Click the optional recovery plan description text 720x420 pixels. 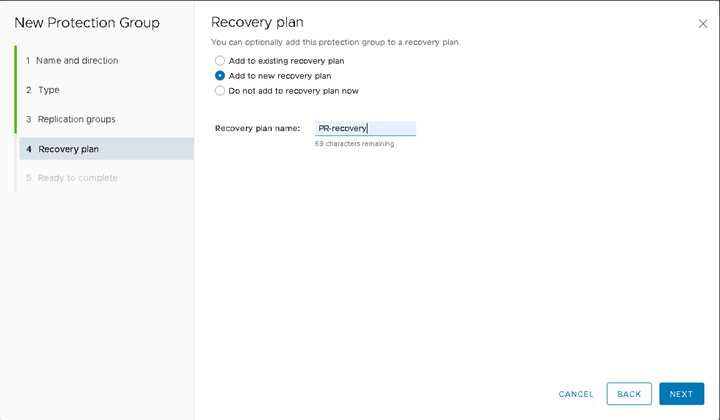pos(336,42)
